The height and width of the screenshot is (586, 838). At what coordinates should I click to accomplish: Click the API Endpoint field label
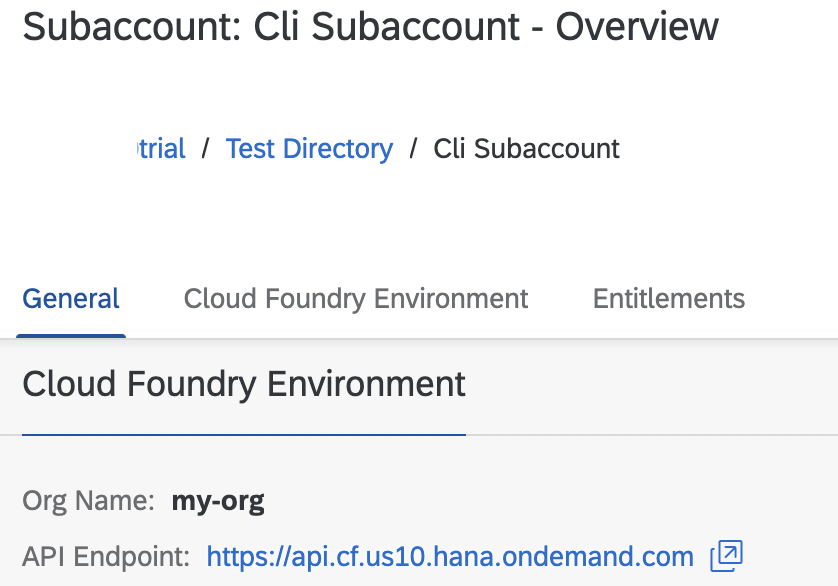[105, 557]
